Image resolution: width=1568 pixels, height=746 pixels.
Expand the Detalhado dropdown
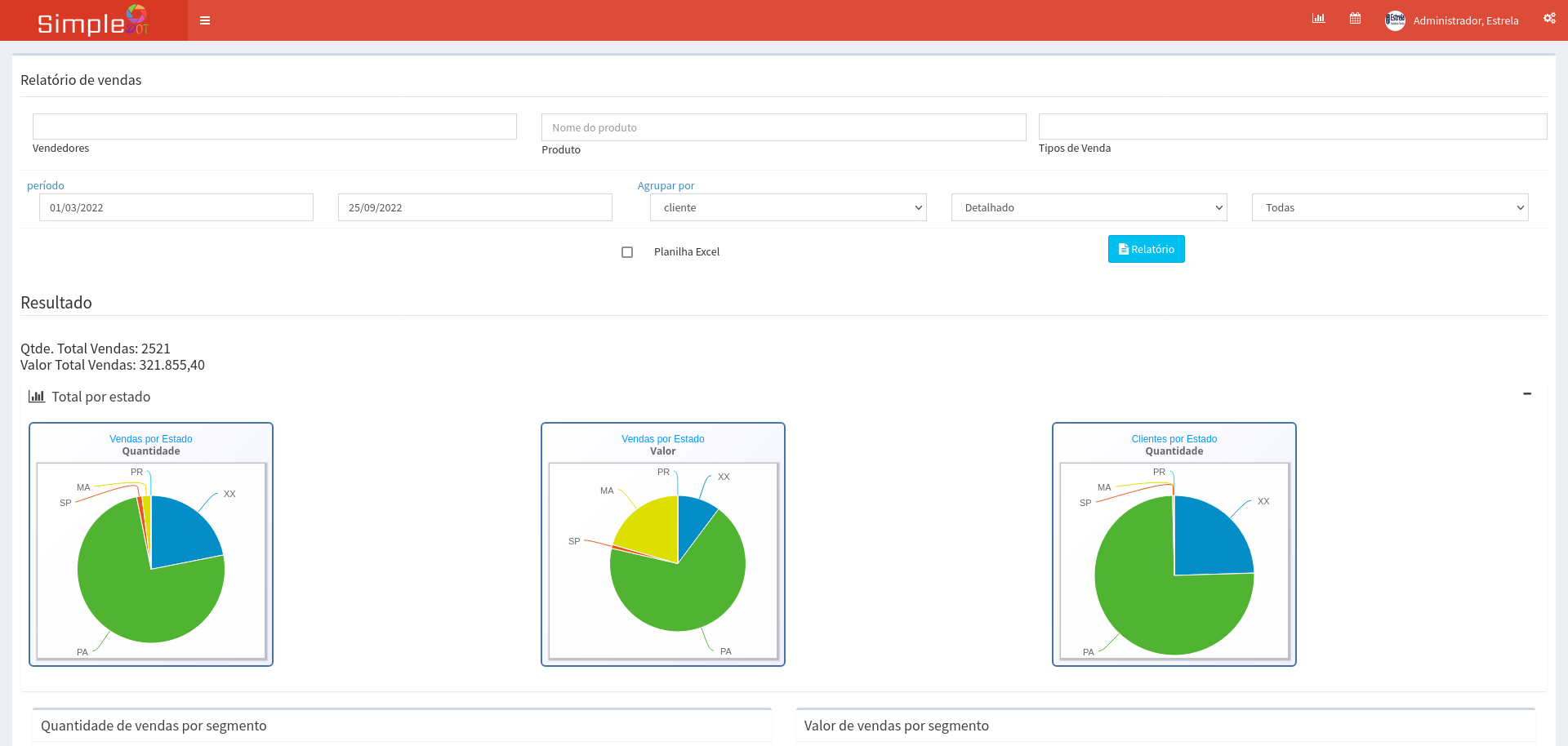(x=1089, y=207)
